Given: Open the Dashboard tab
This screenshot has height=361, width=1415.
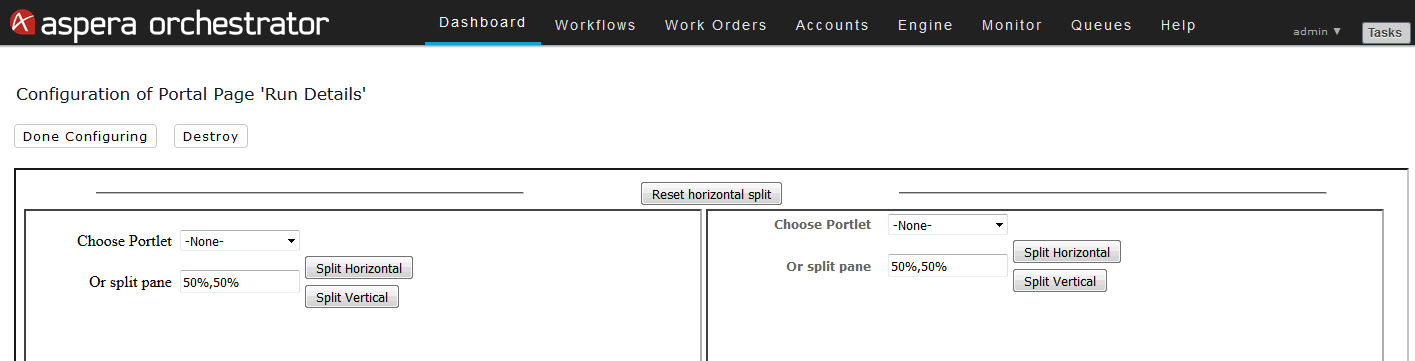Looking at the screenshot, I should click(482, 22).
